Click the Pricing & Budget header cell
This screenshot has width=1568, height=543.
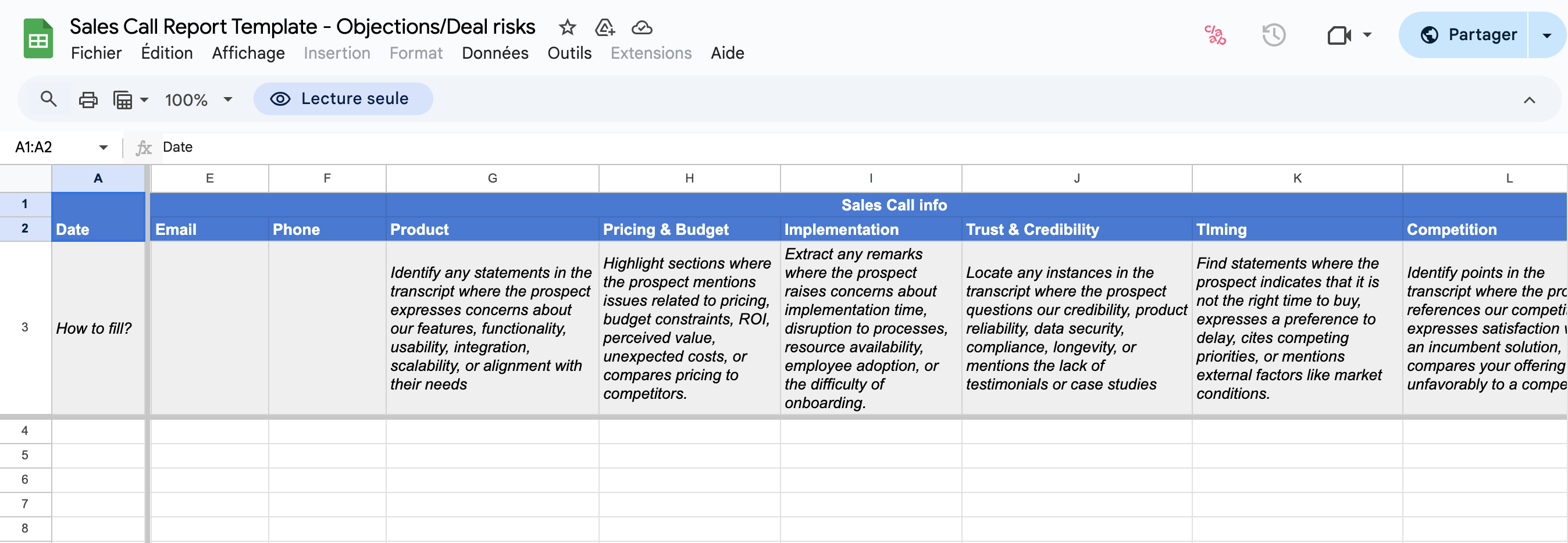(x=689, y=230)
